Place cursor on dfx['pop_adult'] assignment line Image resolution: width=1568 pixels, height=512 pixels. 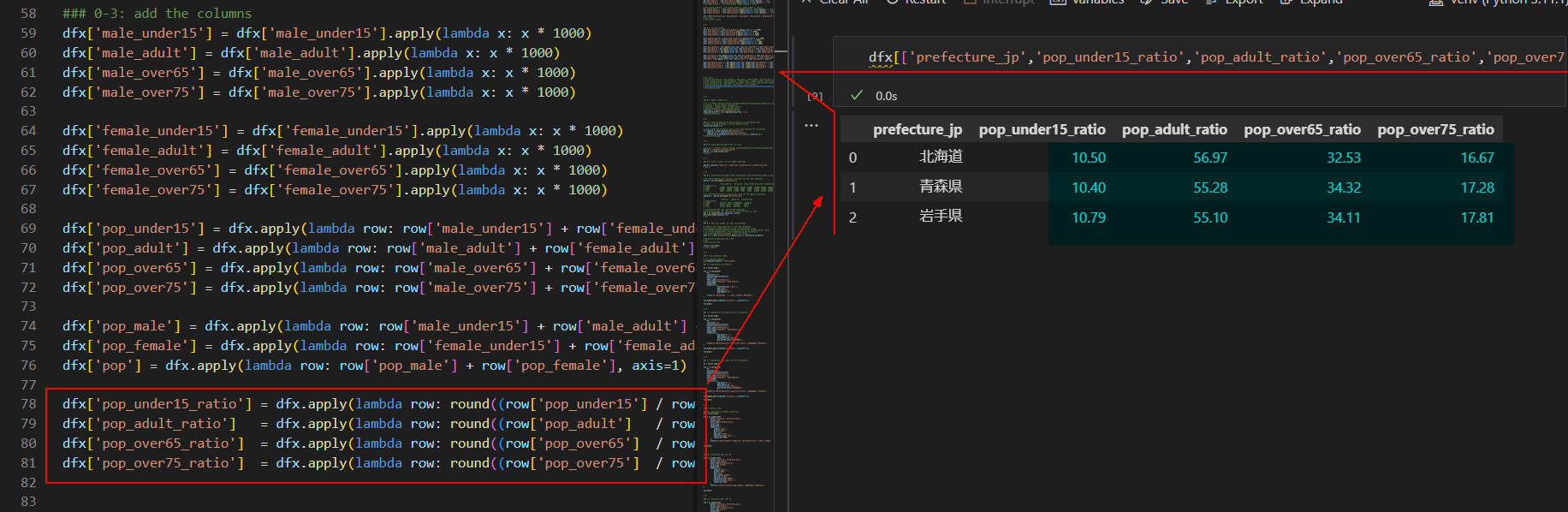[378, 248]
